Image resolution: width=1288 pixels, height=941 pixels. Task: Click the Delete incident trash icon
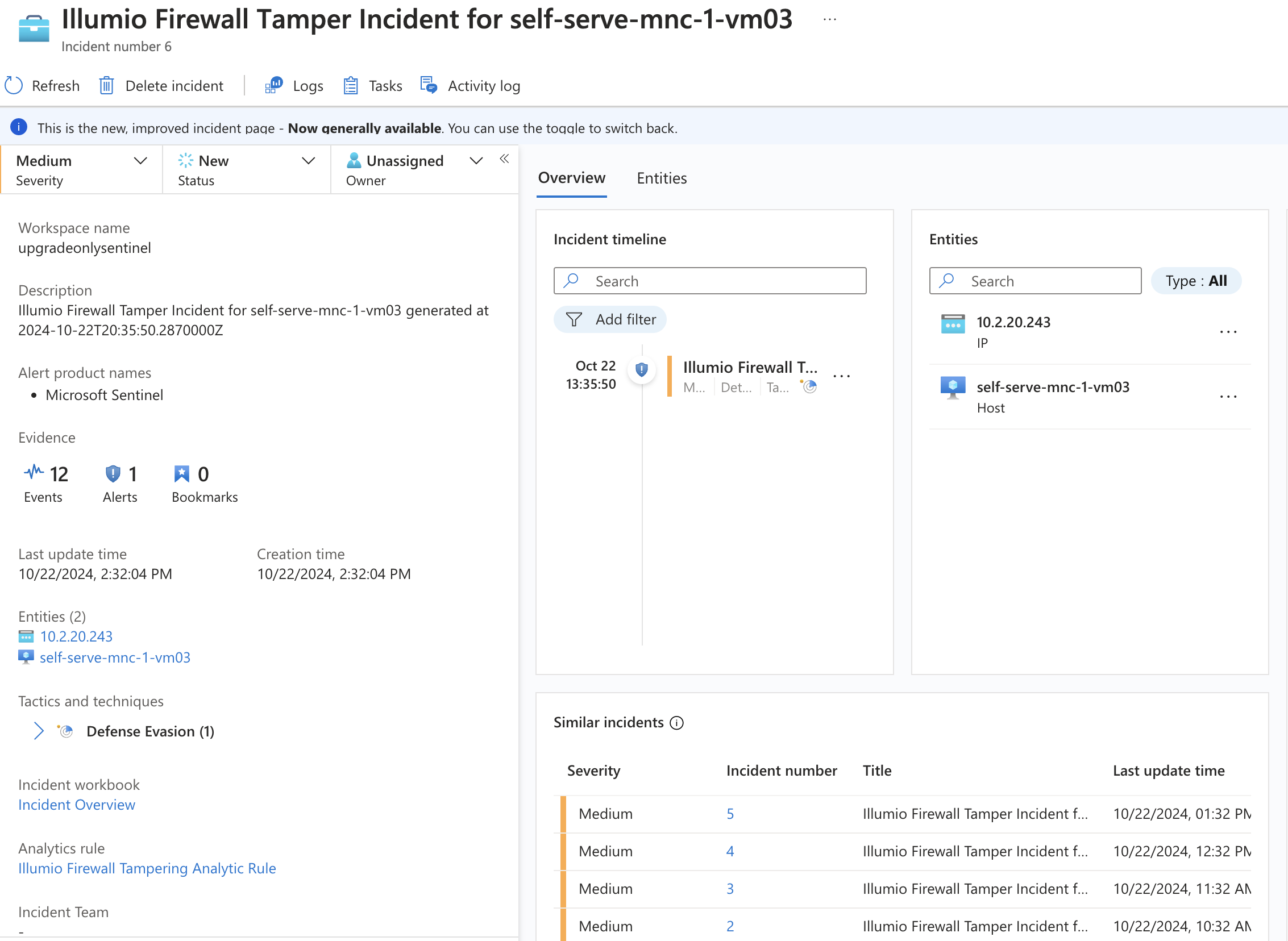pos(106,85)
